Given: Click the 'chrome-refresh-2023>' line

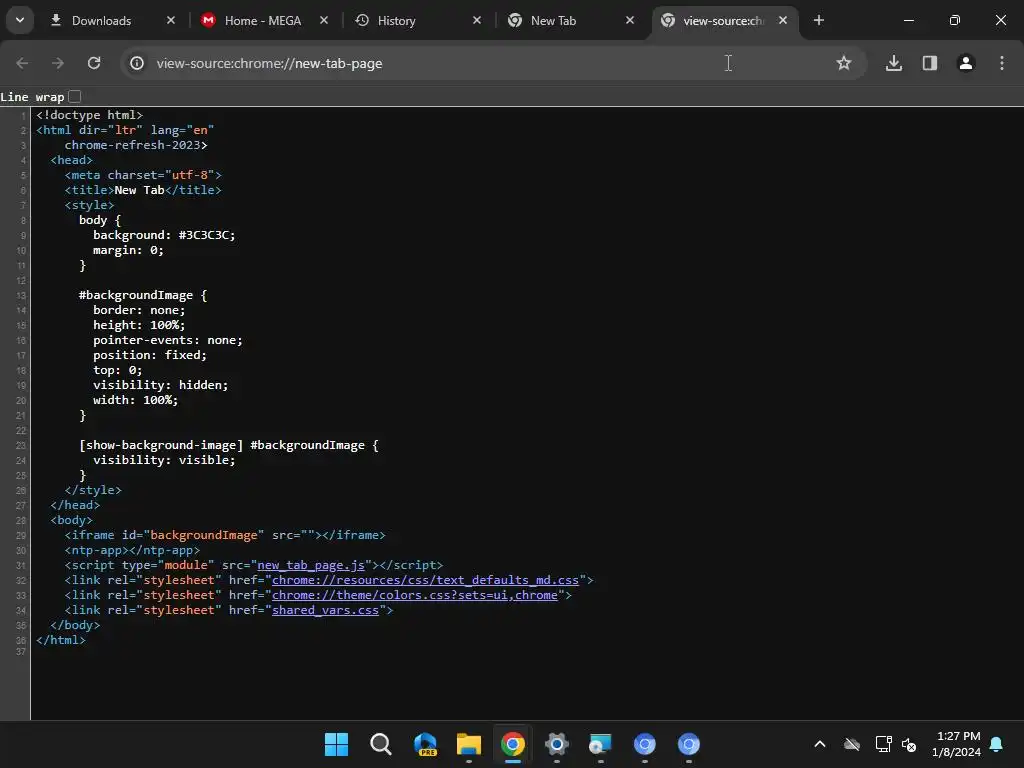Looking at the screenshot, I should 136,145.
